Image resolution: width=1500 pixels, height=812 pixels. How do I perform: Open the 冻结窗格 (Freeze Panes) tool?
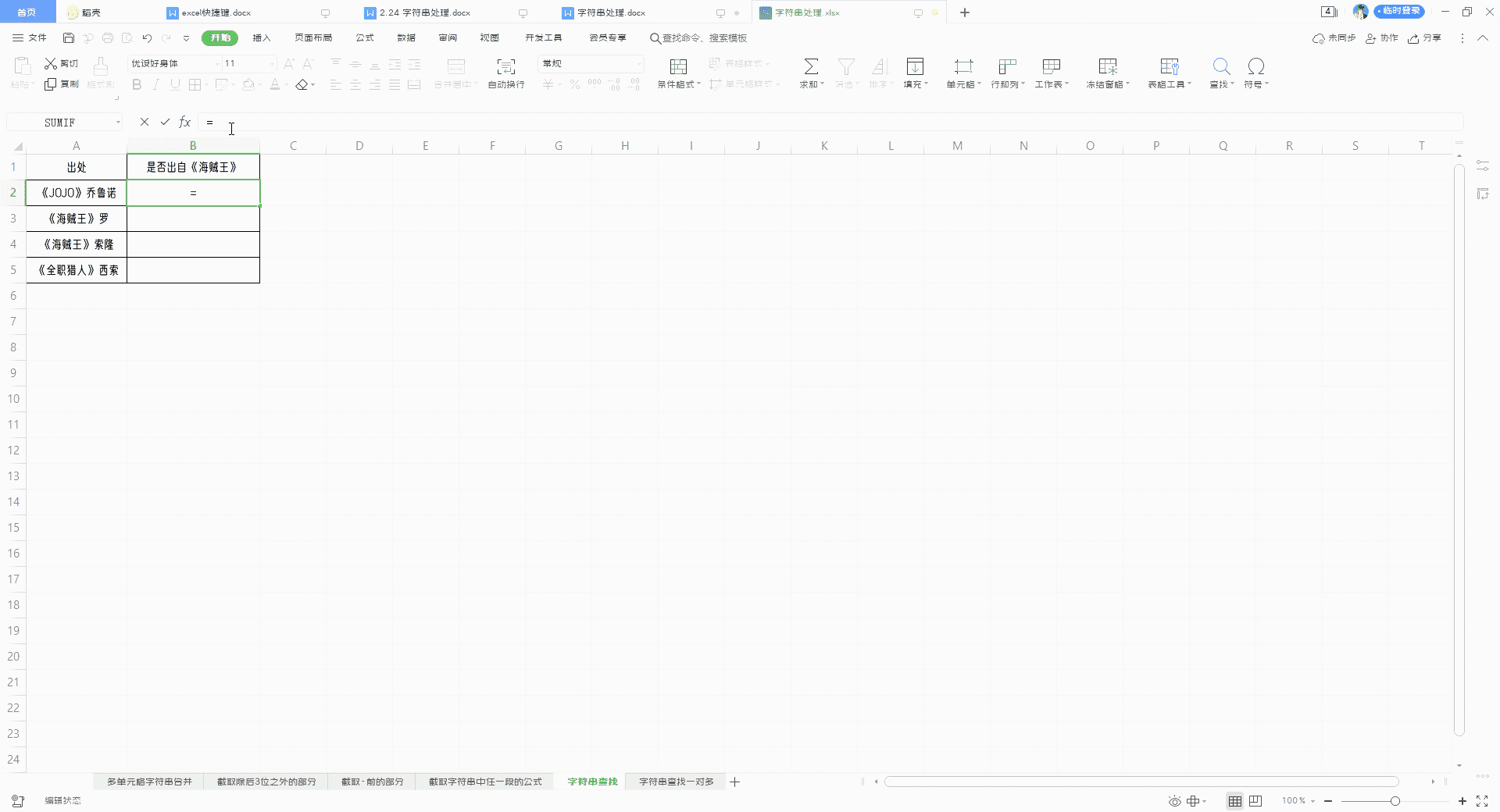coord(1106,70)
